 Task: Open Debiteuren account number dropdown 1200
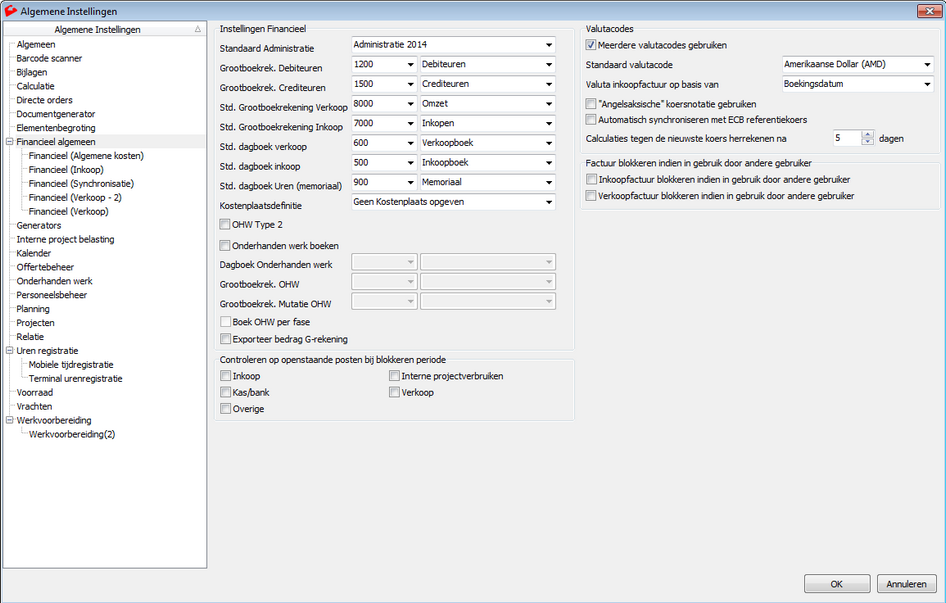click(x=410, y=65)
